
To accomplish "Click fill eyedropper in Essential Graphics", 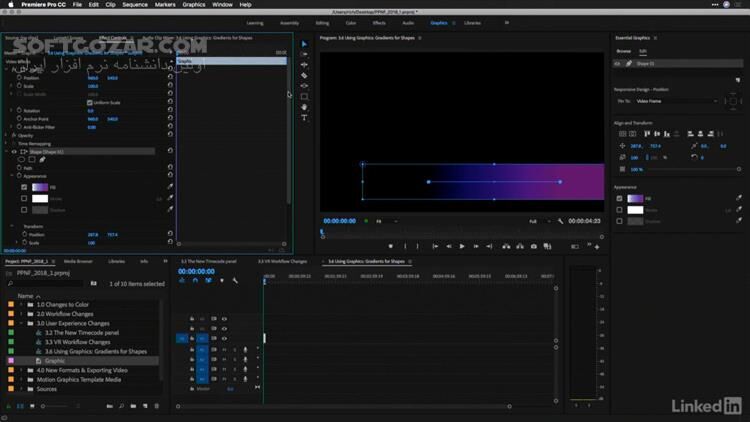I will click(x=739, y=198).
